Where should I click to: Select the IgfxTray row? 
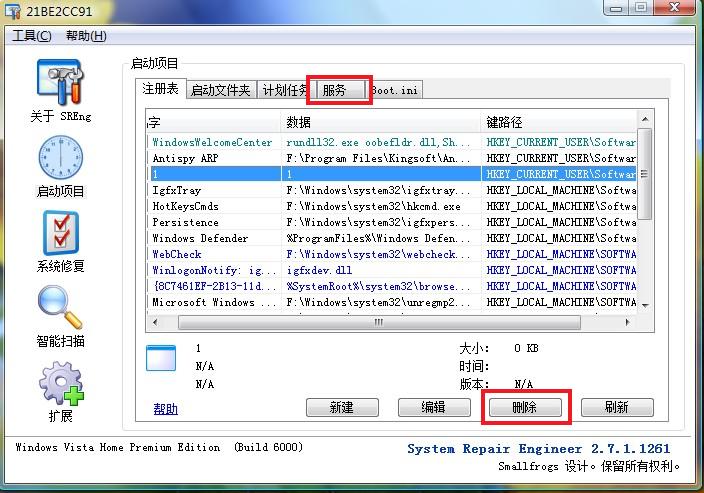(x=392, y=190)
